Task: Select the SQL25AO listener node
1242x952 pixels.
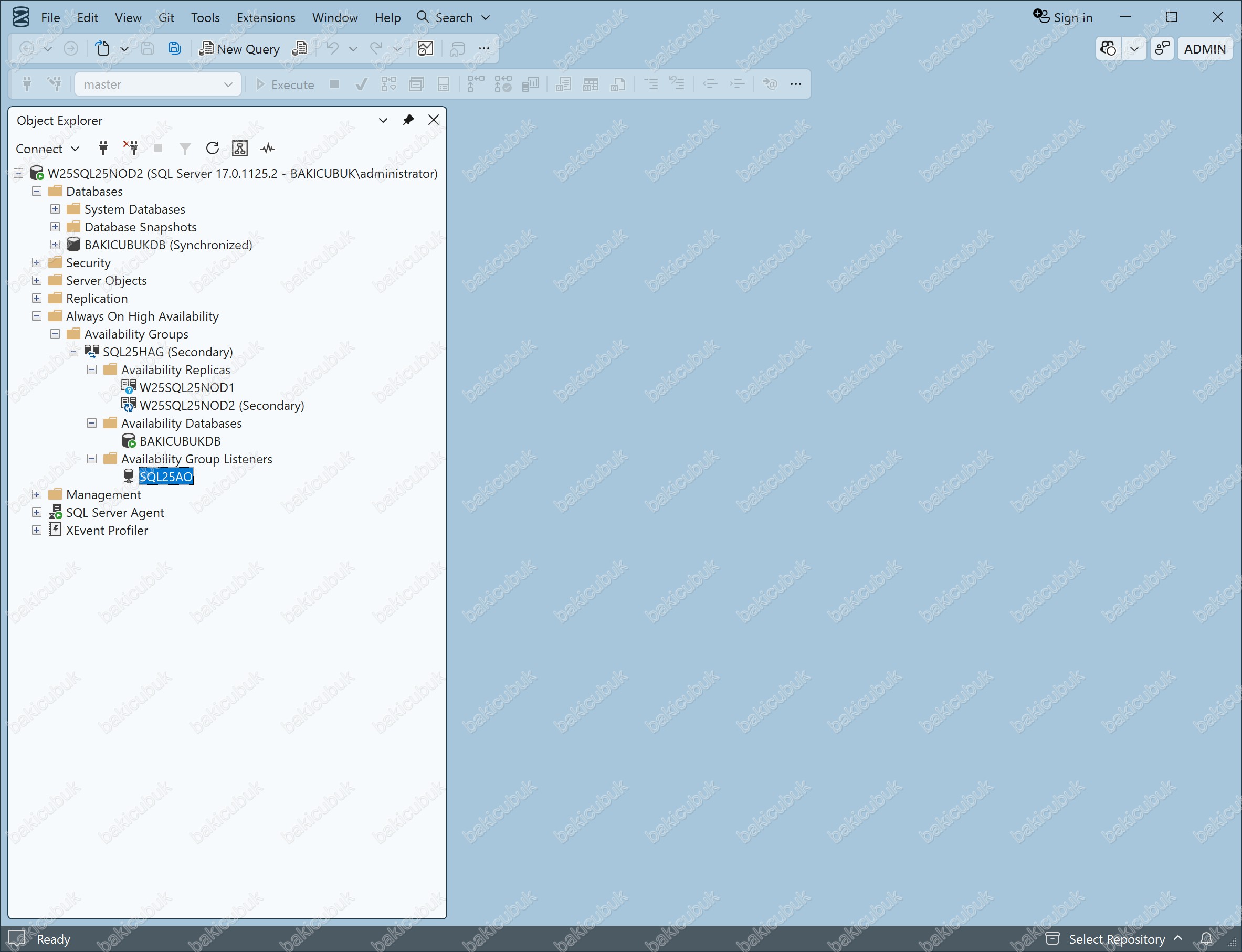Action: tap(166, 477)
